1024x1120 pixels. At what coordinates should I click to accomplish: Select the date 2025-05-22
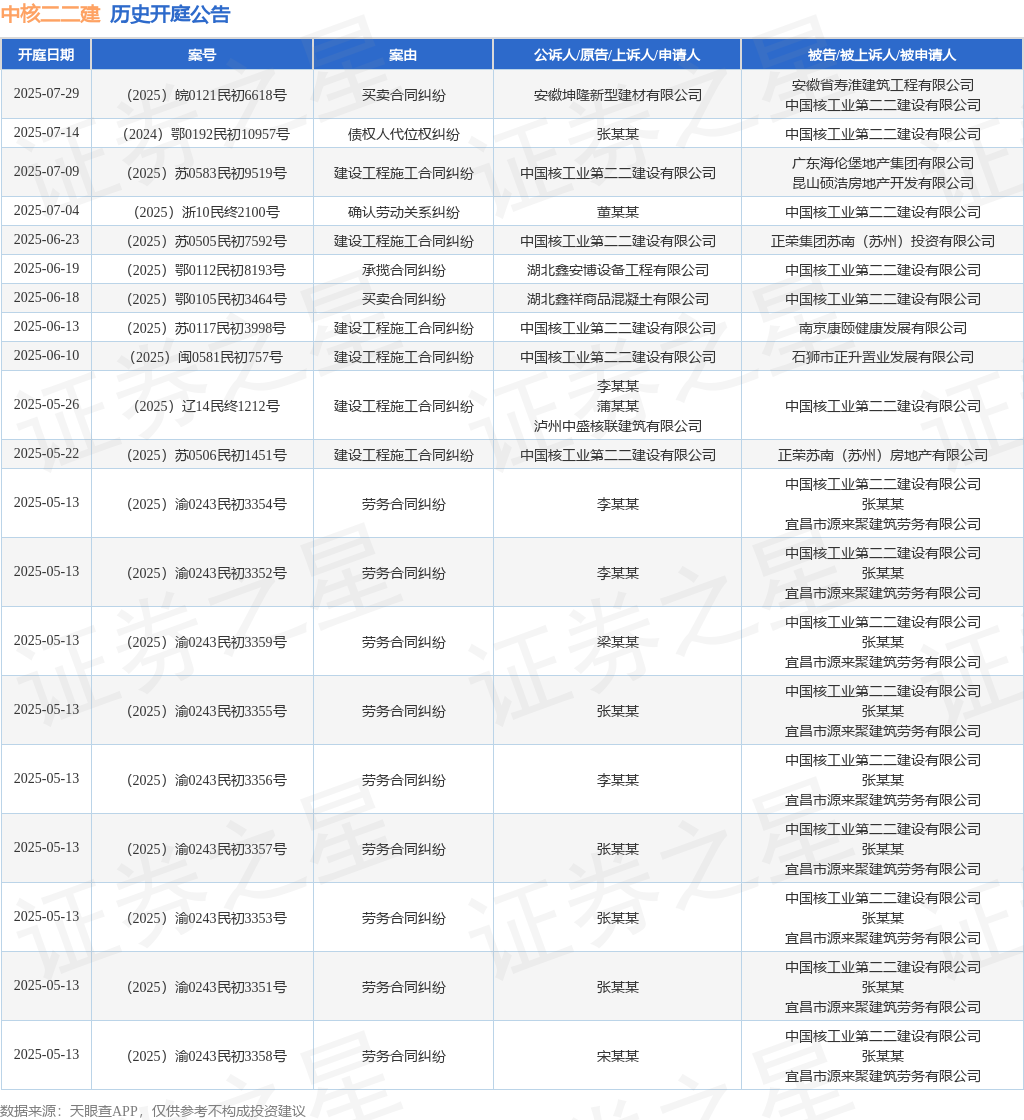click(x=46, y=454)
